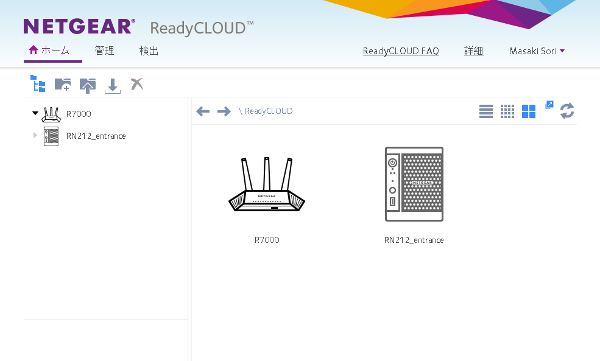Click the ReadyCLOUD title text
Image resolution: width=600 pixels, height=361 pixels.
tap(202, 28)
